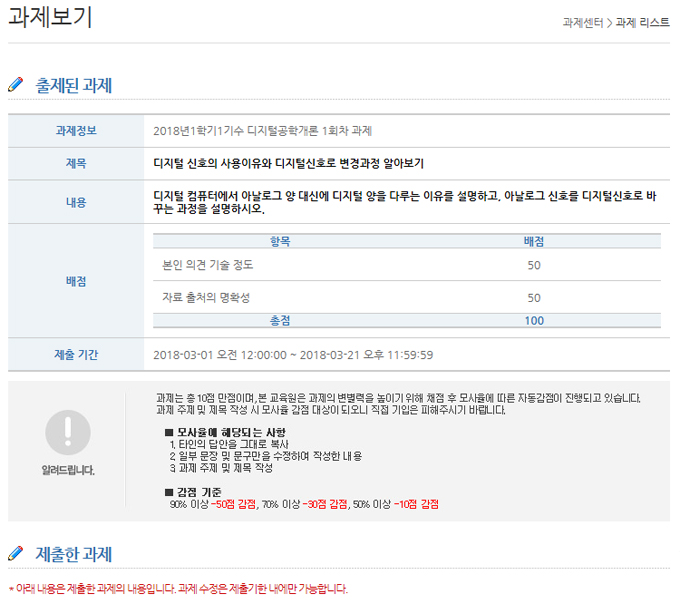Image resolution: width=680 pixels, height=600 pixels.
Task: Click the 항목 column header in score table
Action: tap(280, 241)
